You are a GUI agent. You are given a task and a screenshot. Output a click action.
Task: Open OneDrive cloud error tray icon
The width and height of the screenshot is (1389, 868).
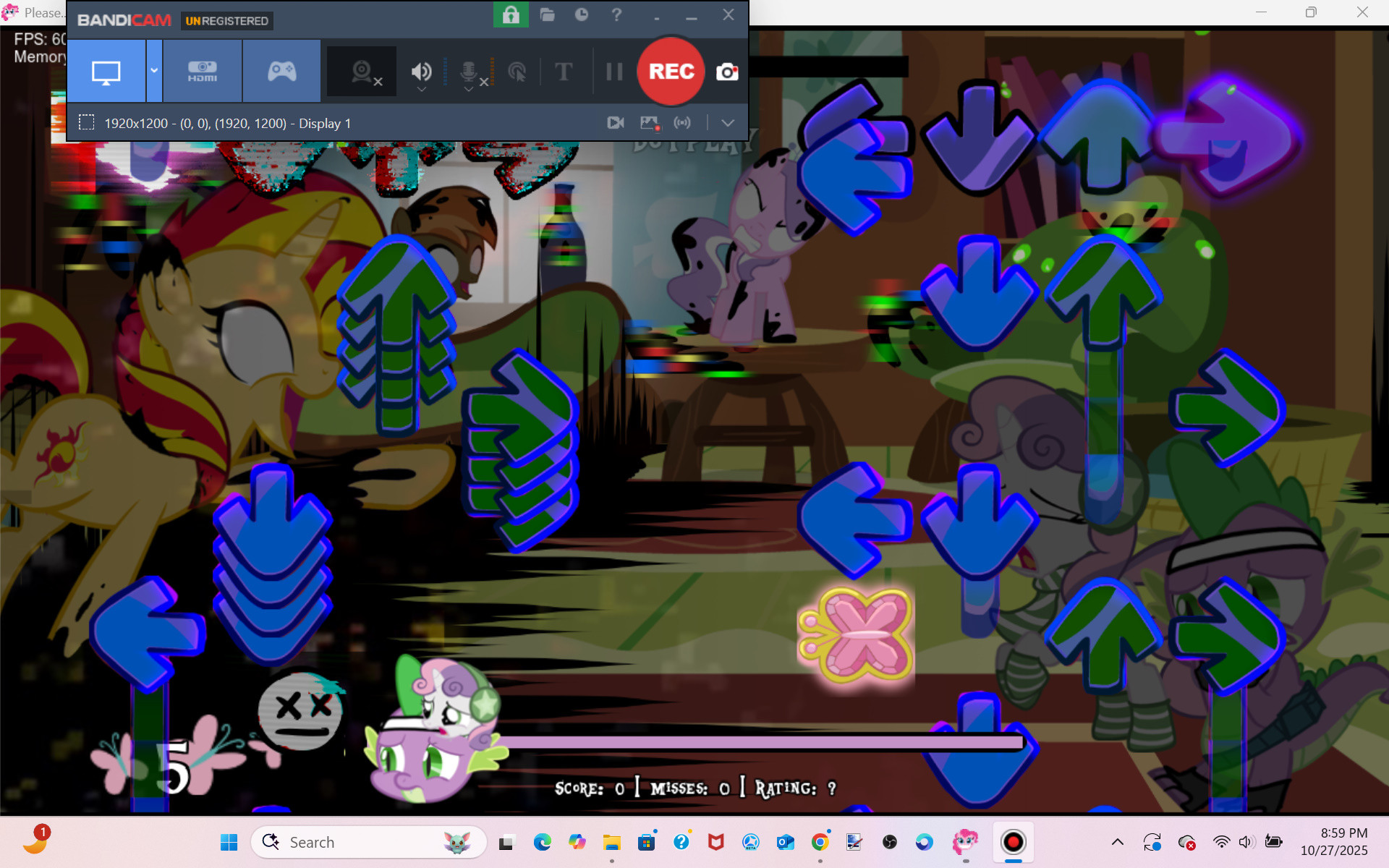coord(1186,842)
